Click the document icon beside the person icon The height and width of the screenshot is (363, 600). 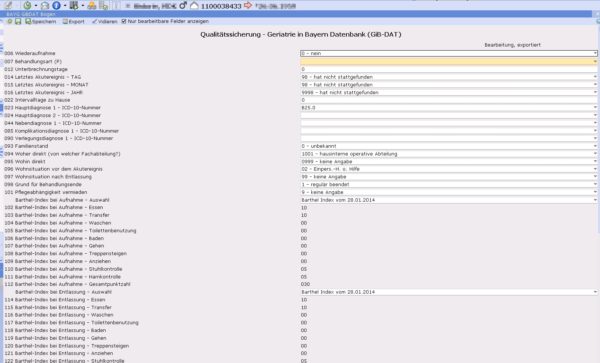pos(103,5)
